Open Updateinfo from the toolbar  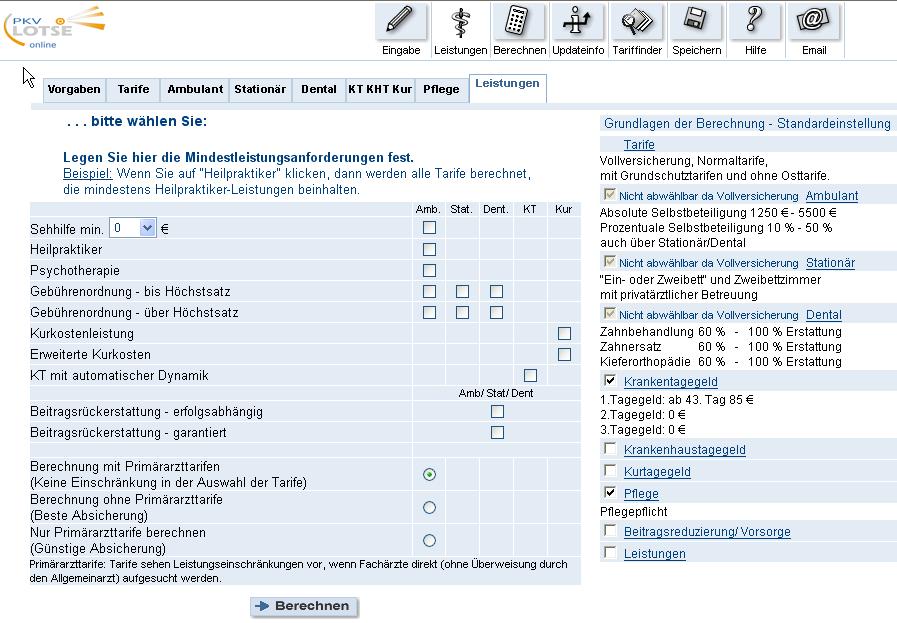click(578, 22)
